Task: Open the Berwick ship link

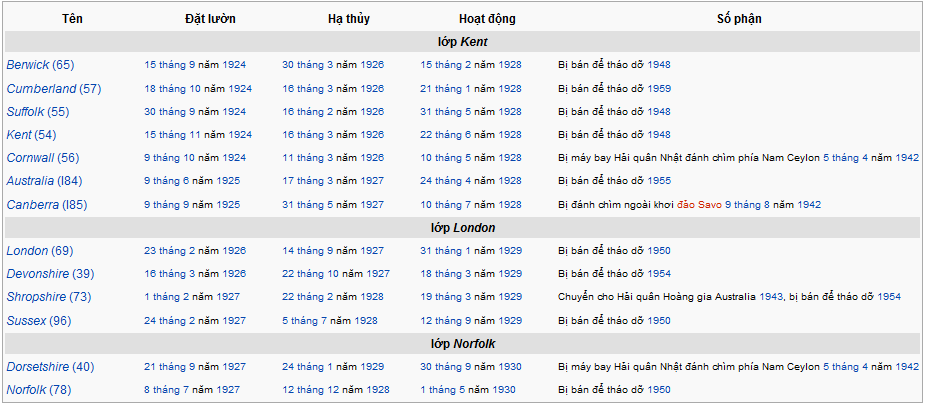Action: pyautogui.click(x=27, y=65)
